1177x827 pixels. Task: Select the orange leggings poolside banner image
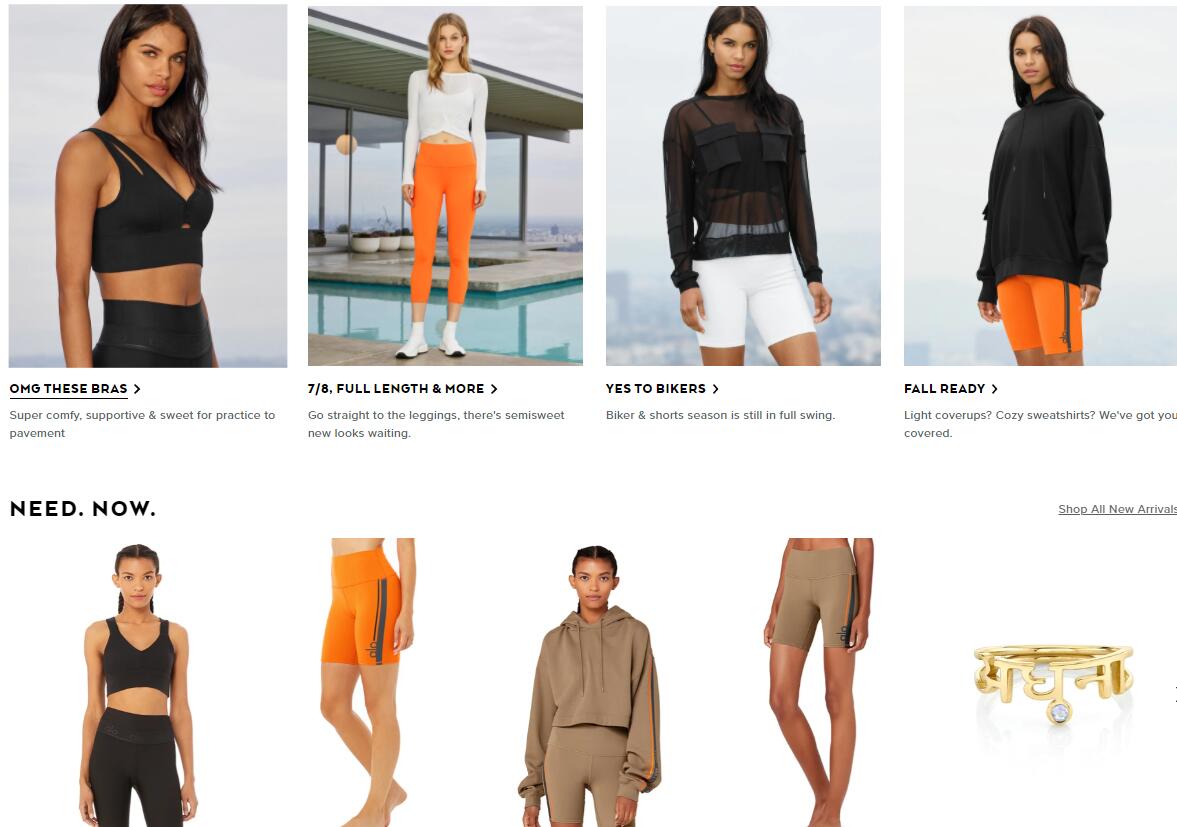[x=445, y=186]
